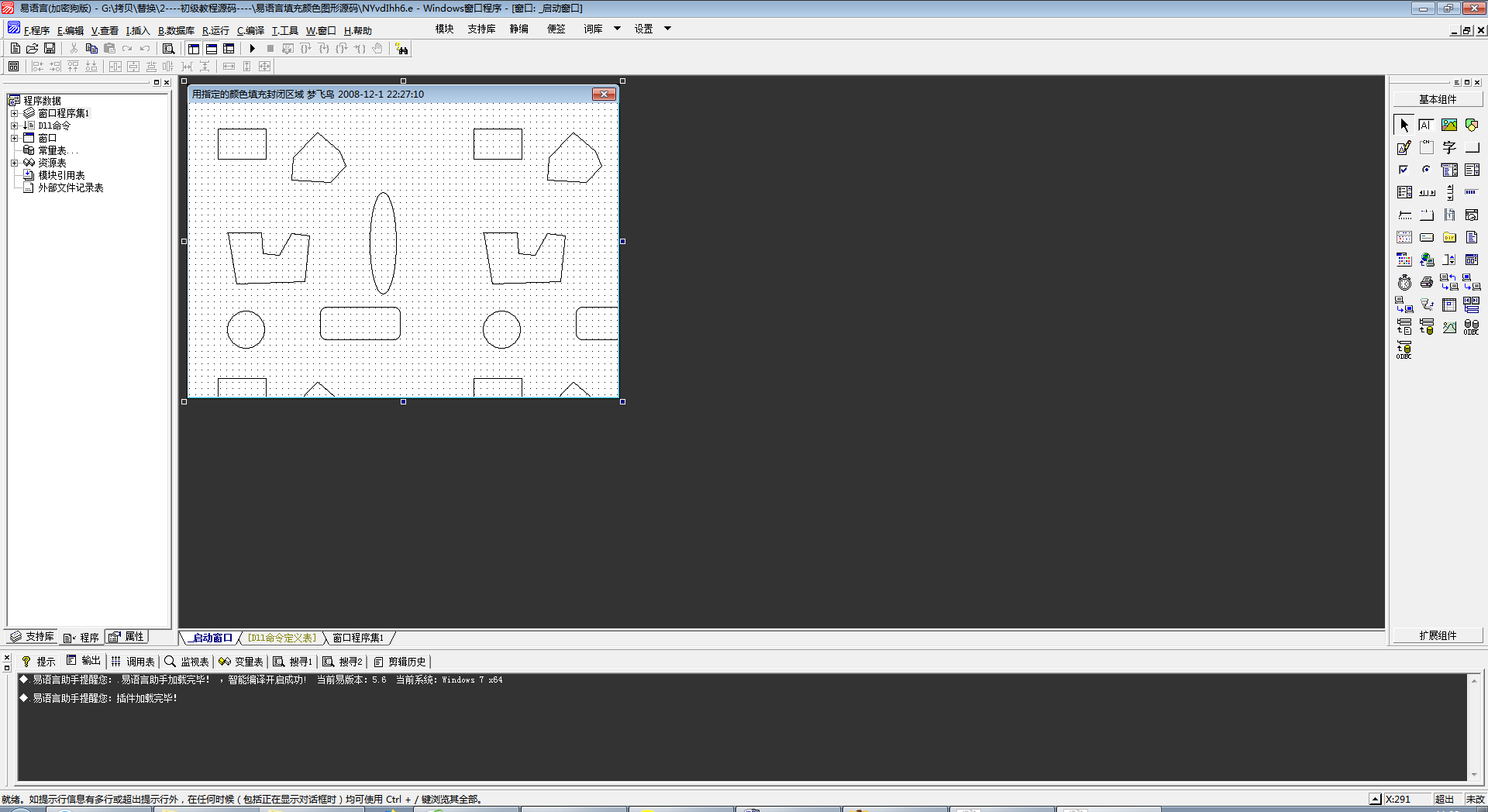Pick the combo box component
1488x812 pixels.
coord(1449,170)
